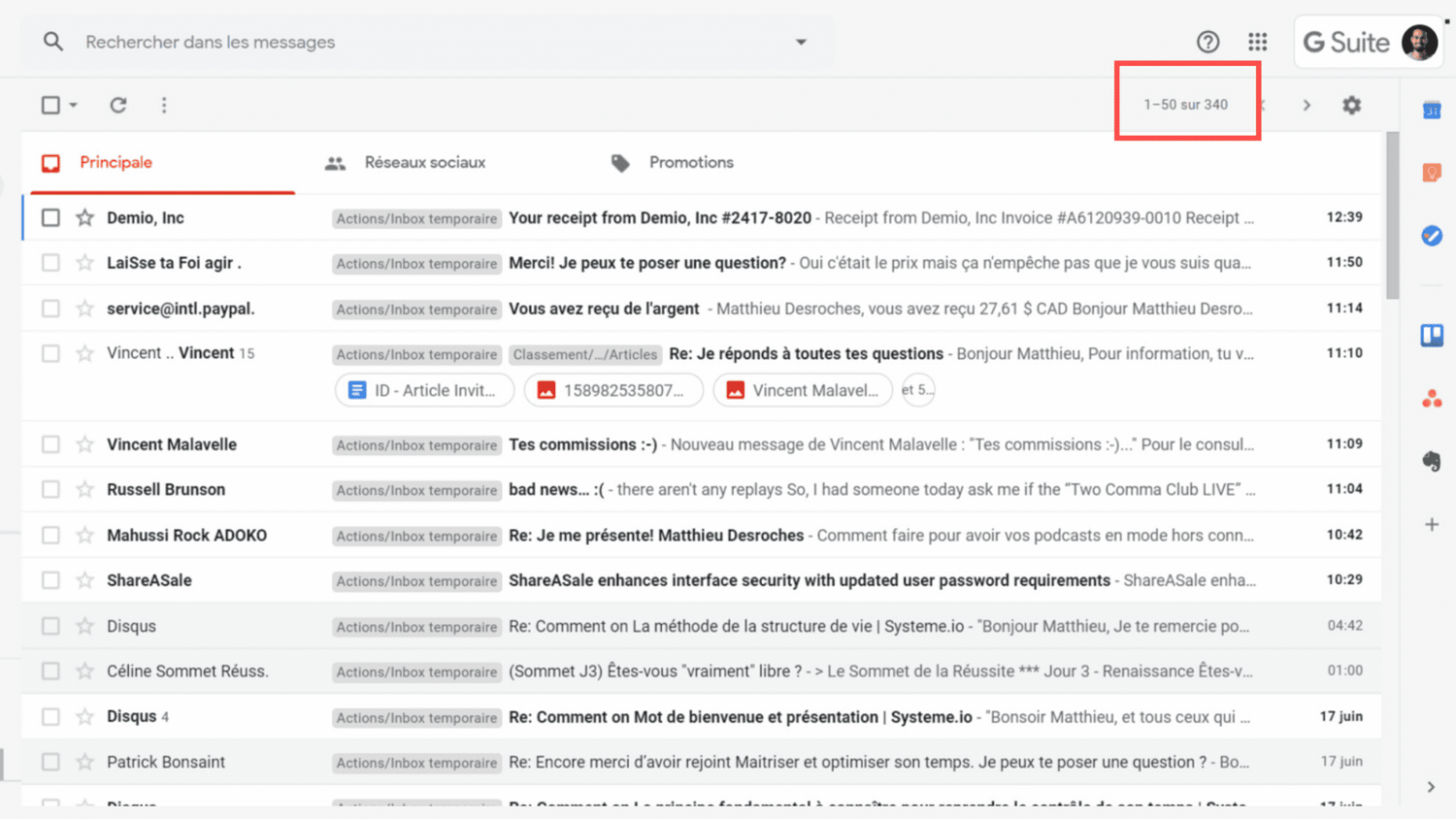The width and height of the screenshot is (1456, 819).
Task: Open the 'Vous avez reçu de l'argent' email
Action: [x=604, y=309]
